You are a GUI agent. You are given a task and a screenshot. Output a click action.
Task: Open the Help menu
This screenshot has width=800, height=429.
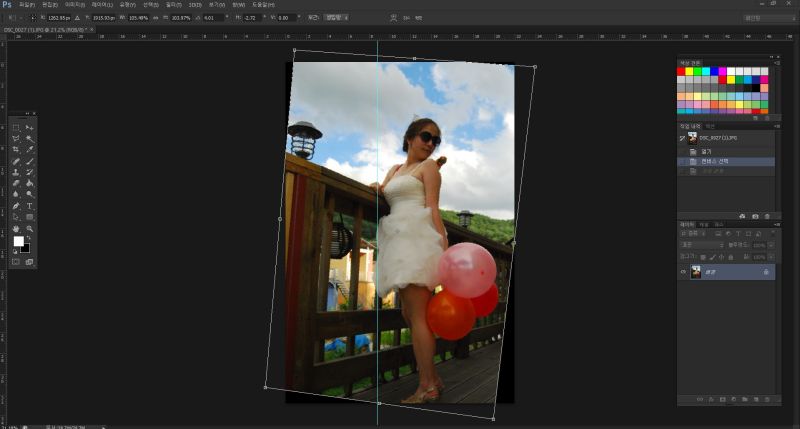[x=263, y=5]
